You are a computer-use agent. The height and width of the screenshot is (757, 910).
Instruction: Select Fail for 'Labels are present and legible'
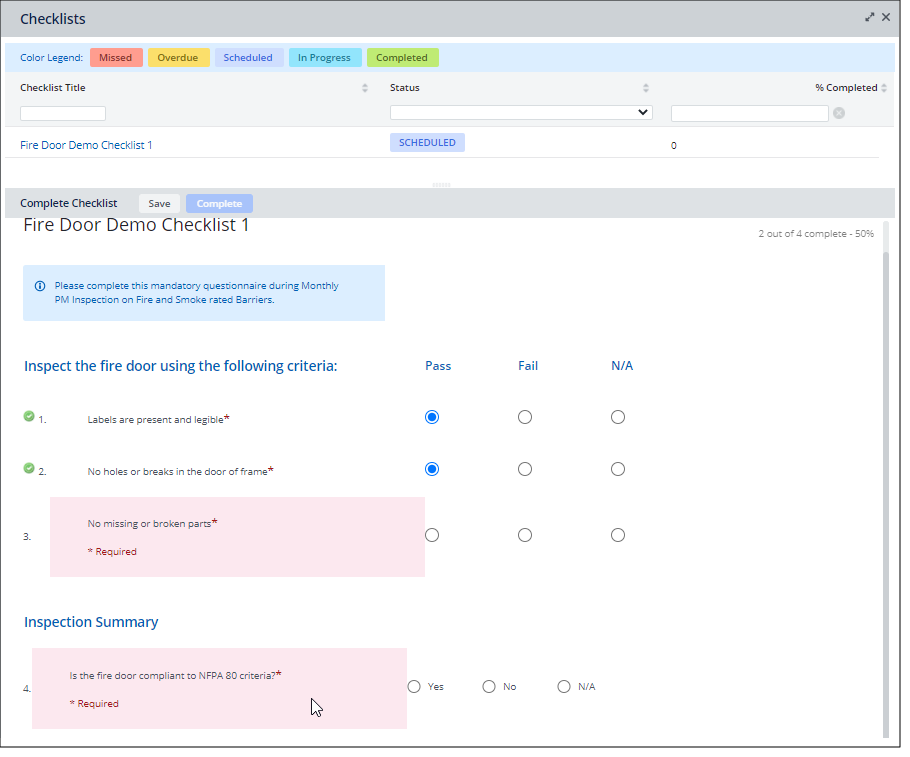click(525, 417)
